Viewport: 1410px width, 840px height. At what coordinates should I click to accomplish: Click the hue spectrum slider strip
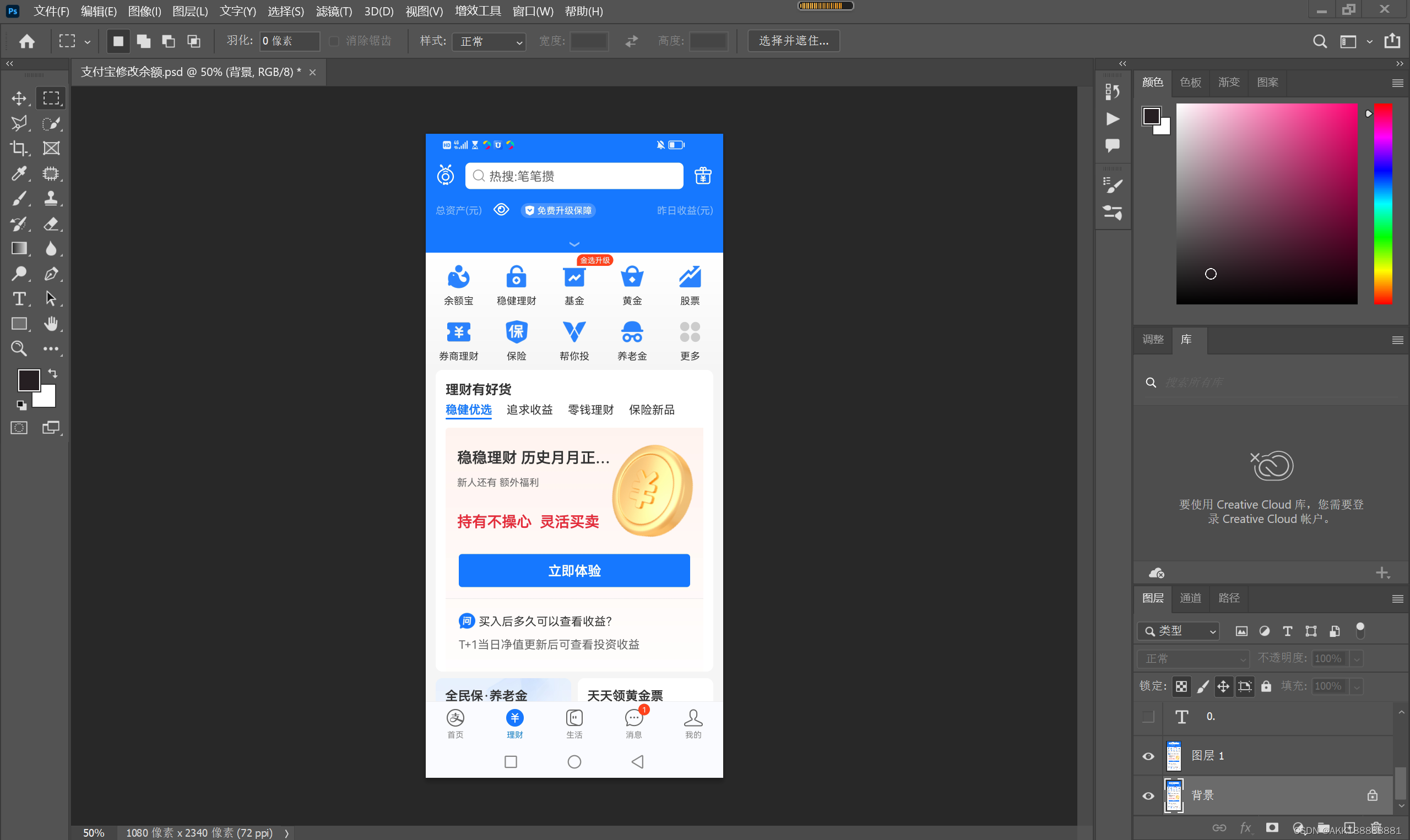click(1382, 204)
